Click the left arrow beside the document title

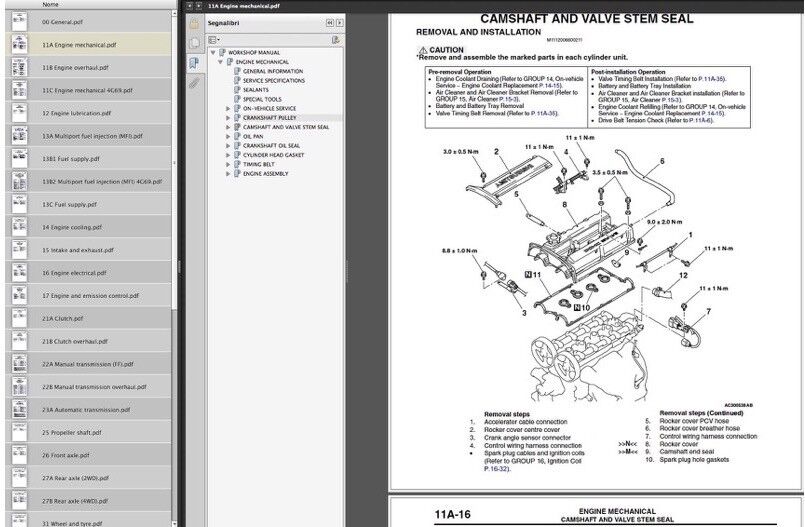189,6
